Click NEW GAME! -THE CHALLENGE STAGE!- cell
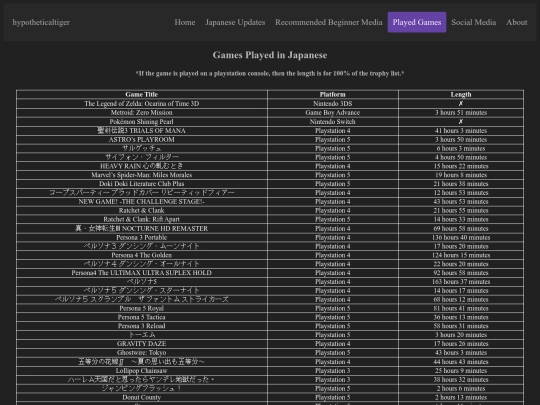 pyautogui.click(x=142, y=201)
